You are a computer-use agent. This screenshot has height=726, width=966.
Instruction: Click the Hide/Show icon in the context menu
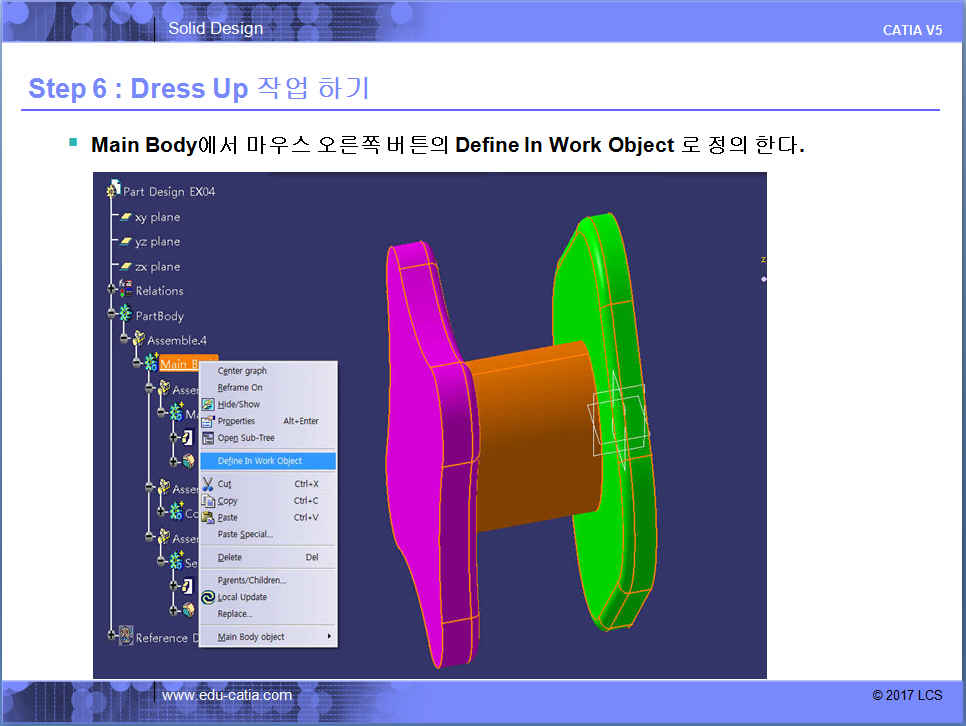208,405
